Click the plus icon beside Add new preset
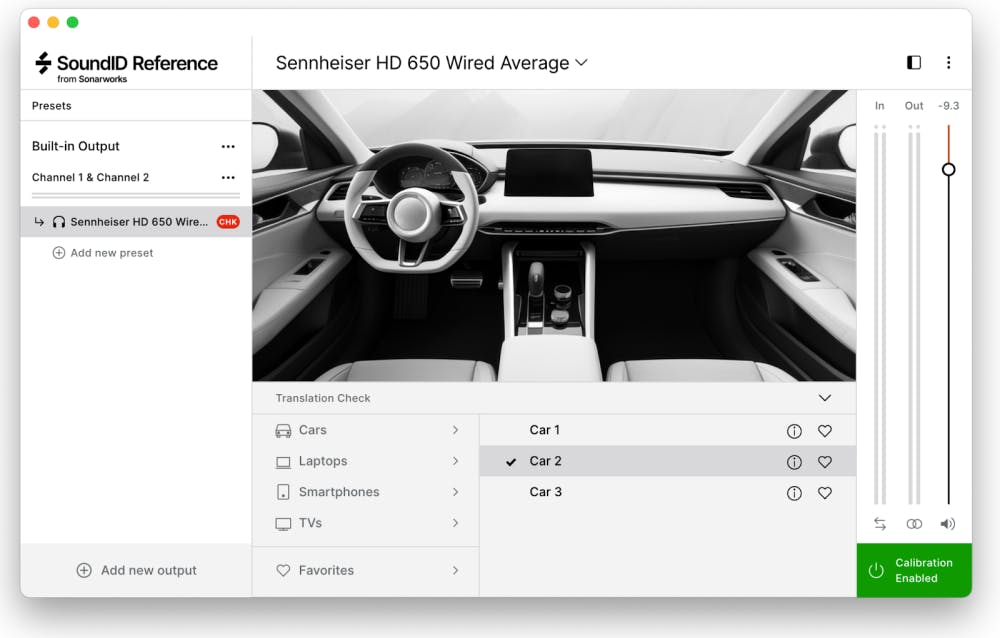The width and height of the screenshot is (1000, 638). (x=59, y=253)
